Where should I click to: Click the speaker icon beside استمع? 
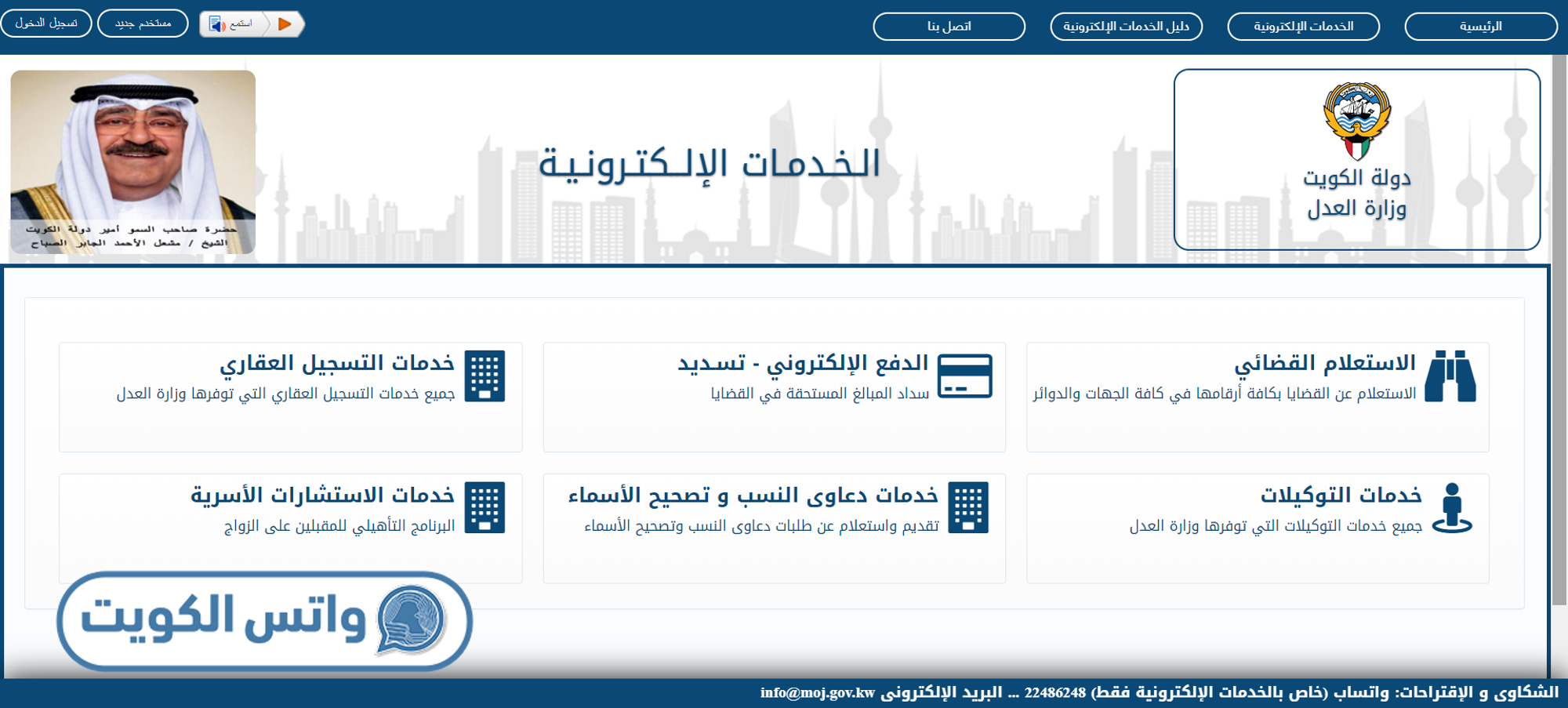pyautogui.click(x=217, y=24)
